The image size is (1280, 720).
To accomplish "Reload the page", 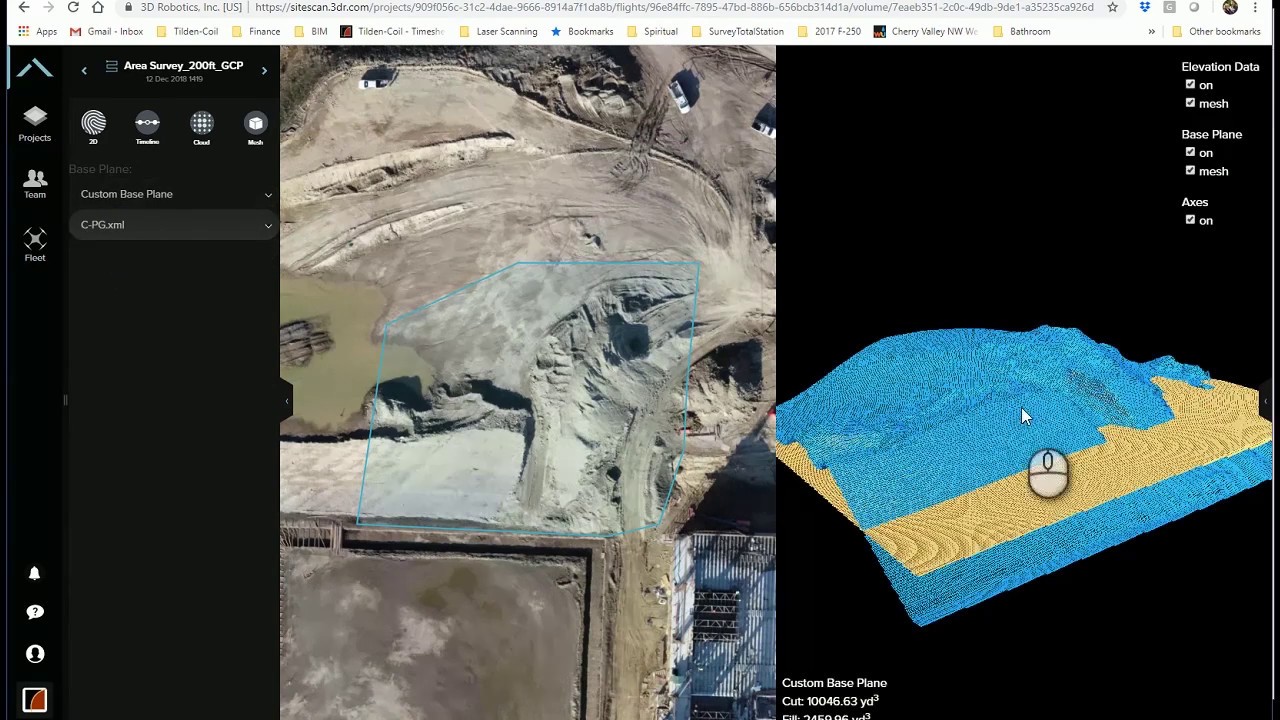I will click(x=73, y=7).
